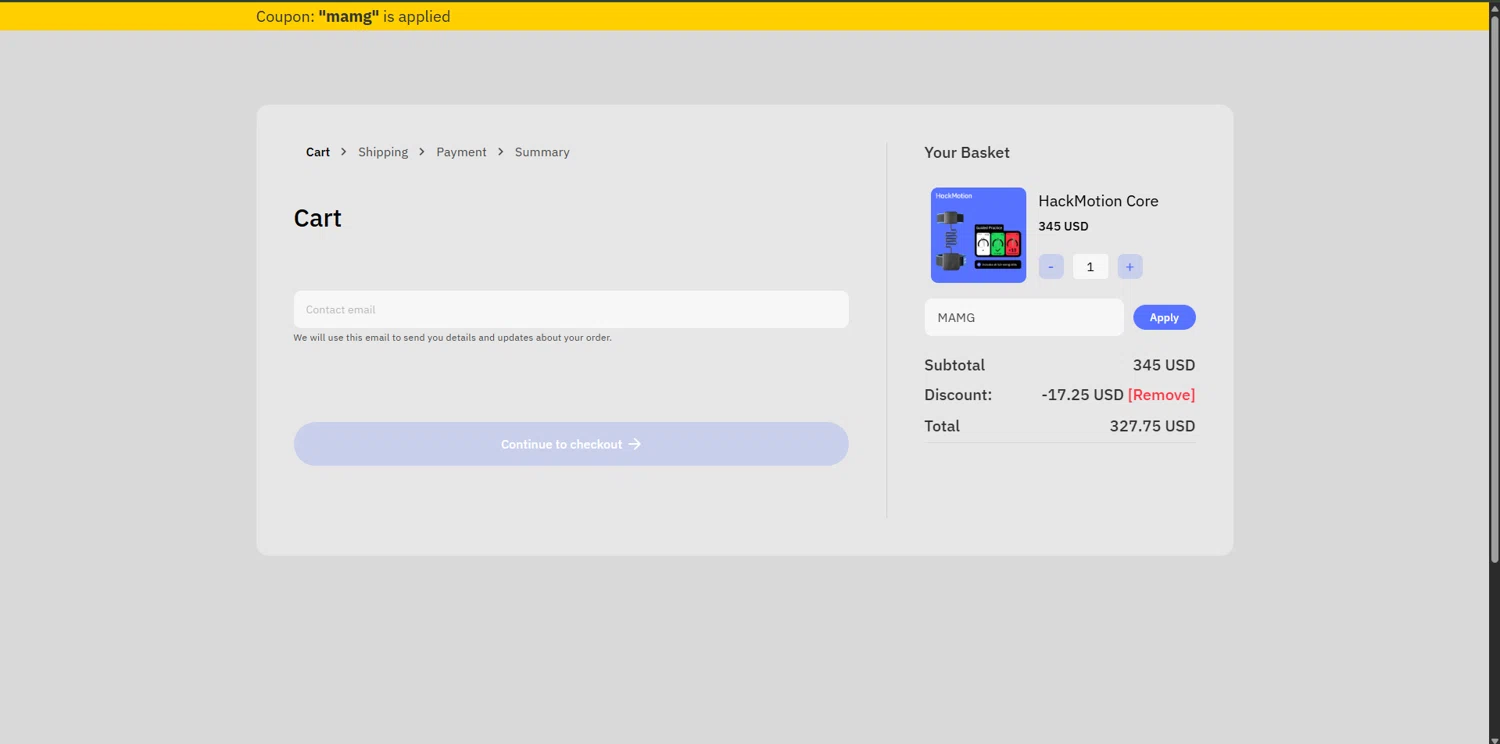Click the Total amount 327.75 USD
Screen dimensions: 1500x744
tap(1152, 426)
